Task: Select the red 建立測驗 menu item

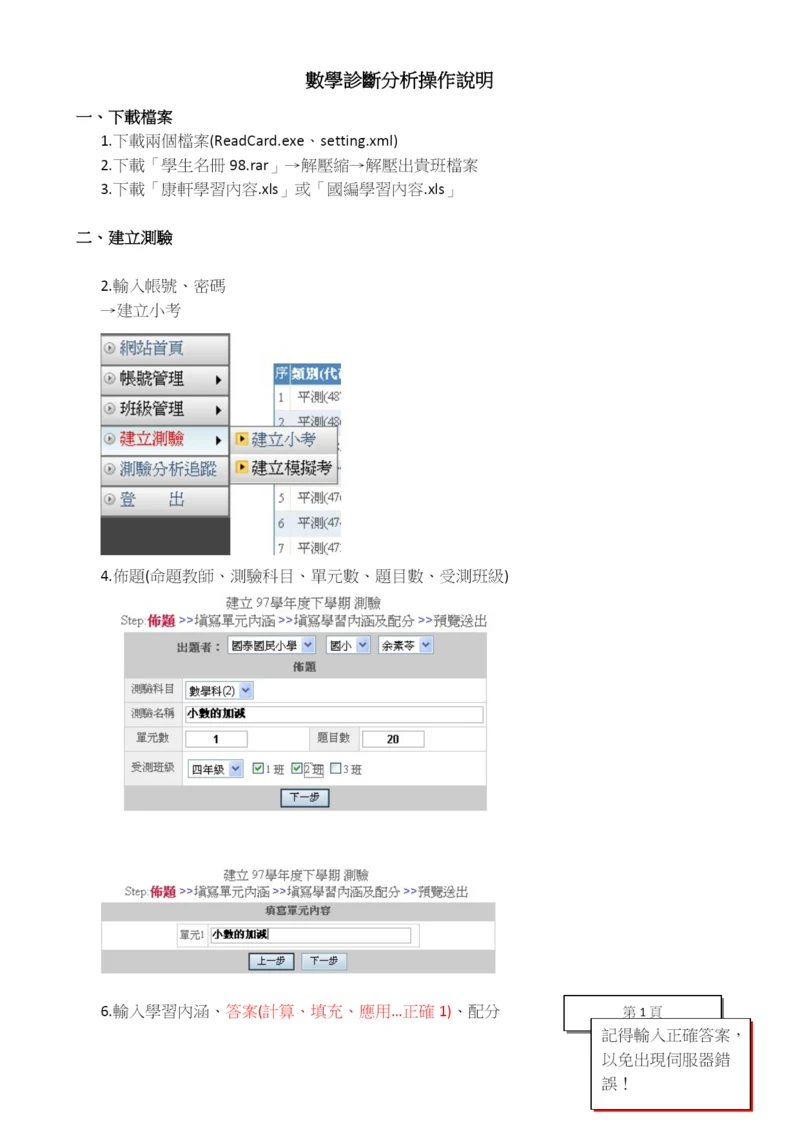Action: [x=165, y=439]
